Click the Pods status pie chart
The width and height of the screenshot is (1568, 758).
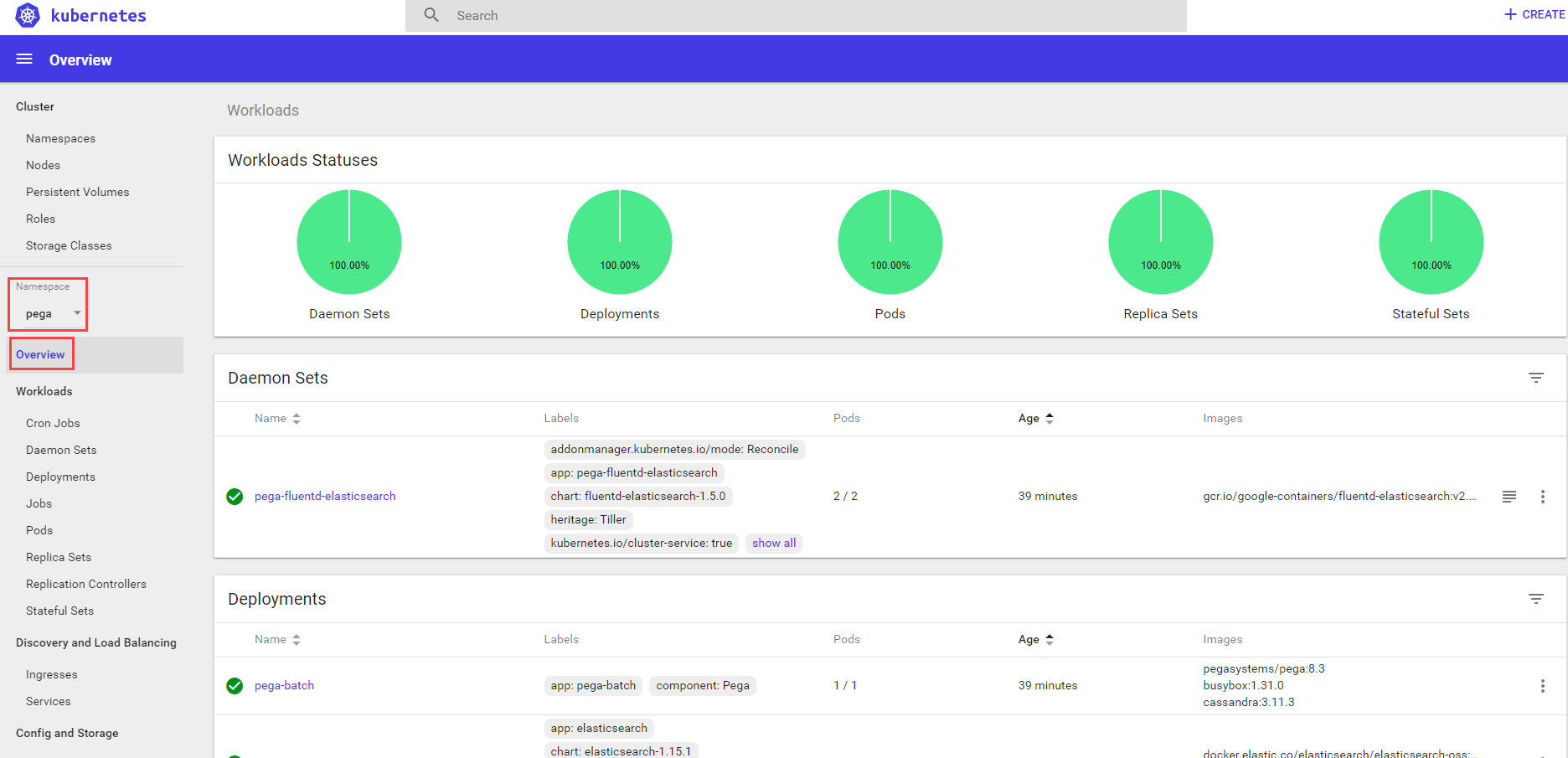pyautogui.click(x=890, y=242)
